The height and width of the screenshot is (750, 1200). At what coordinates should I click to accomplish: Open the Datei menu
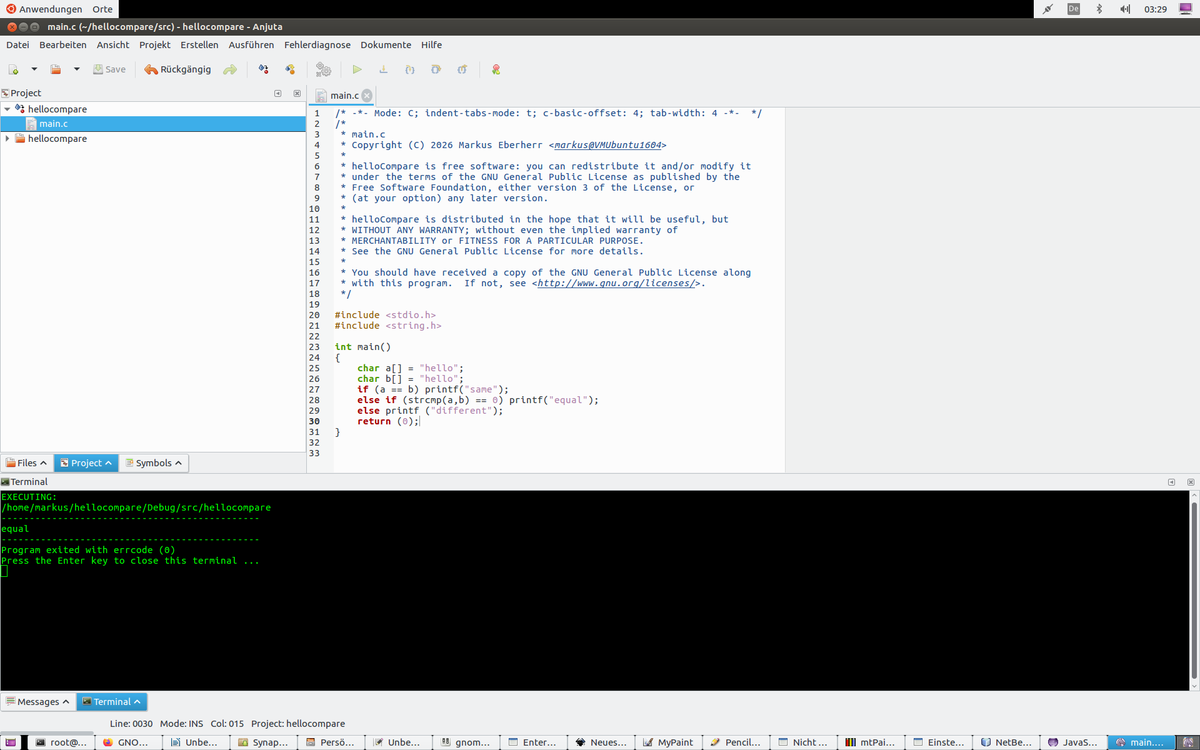click(x=18, y=45)
